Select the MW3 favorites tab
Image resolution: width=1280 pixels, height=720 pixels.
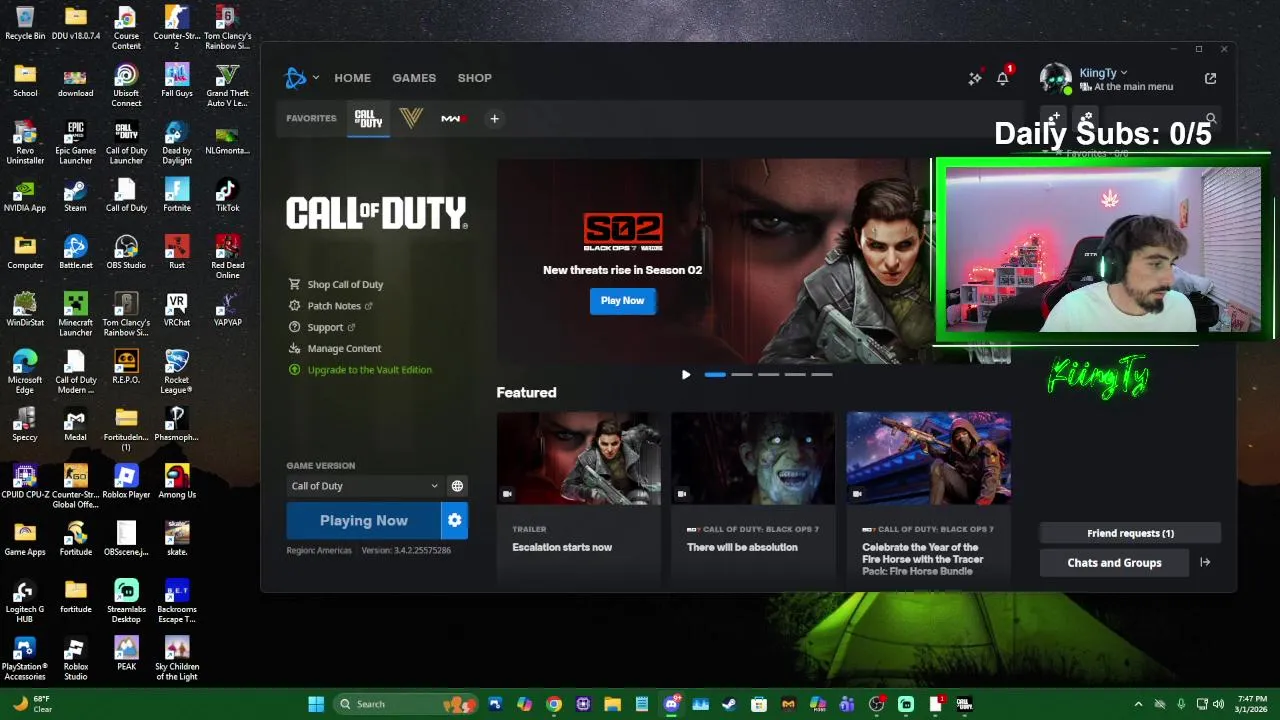click(453, 119)
